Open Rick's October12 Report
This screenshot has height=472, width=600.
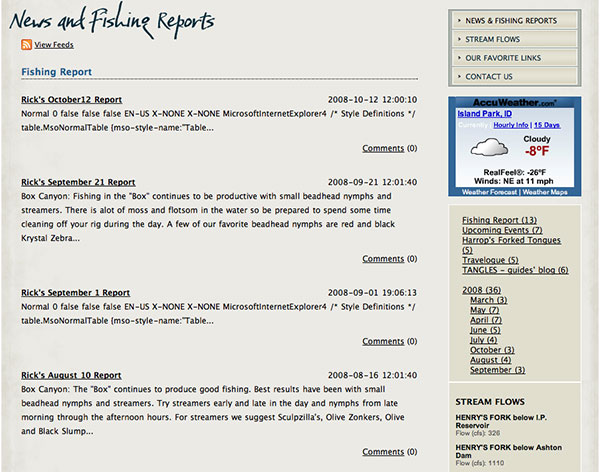72,100
